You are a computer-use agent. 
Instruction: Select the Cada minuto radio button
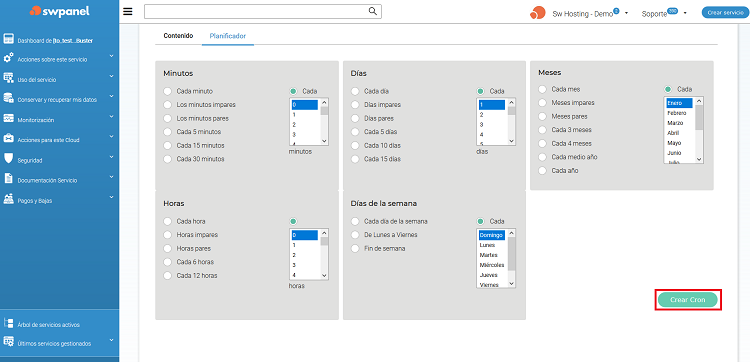[167, 91]
